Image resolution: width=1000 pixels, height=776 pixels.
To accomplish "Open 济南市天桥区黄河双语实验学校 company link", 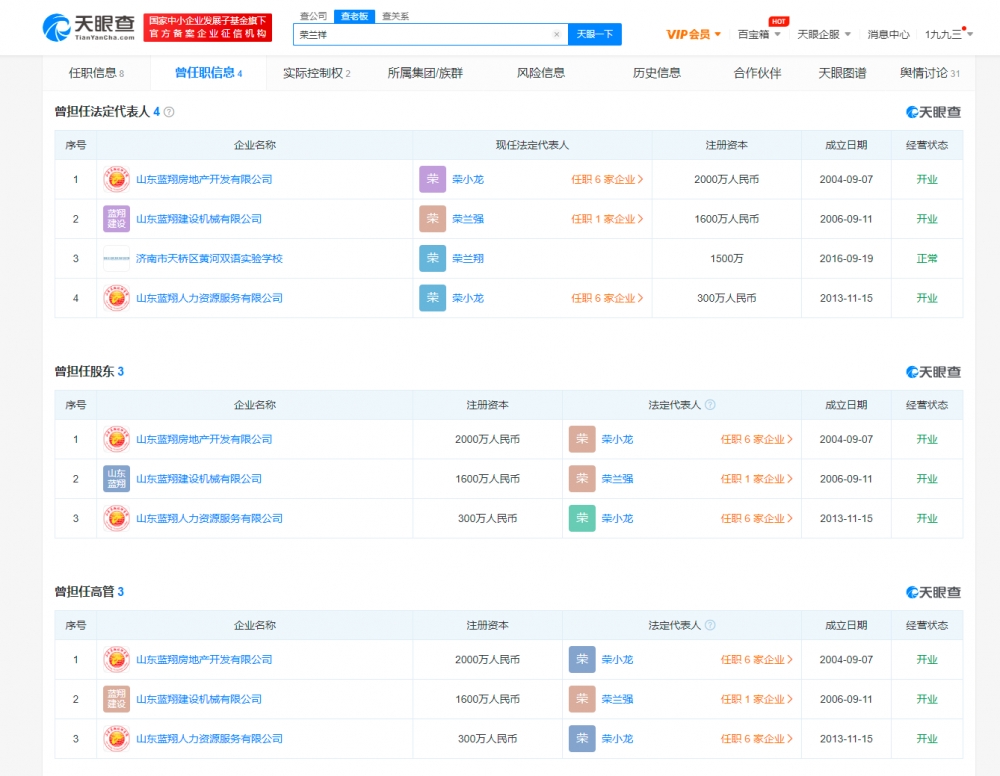I will 209,258.
